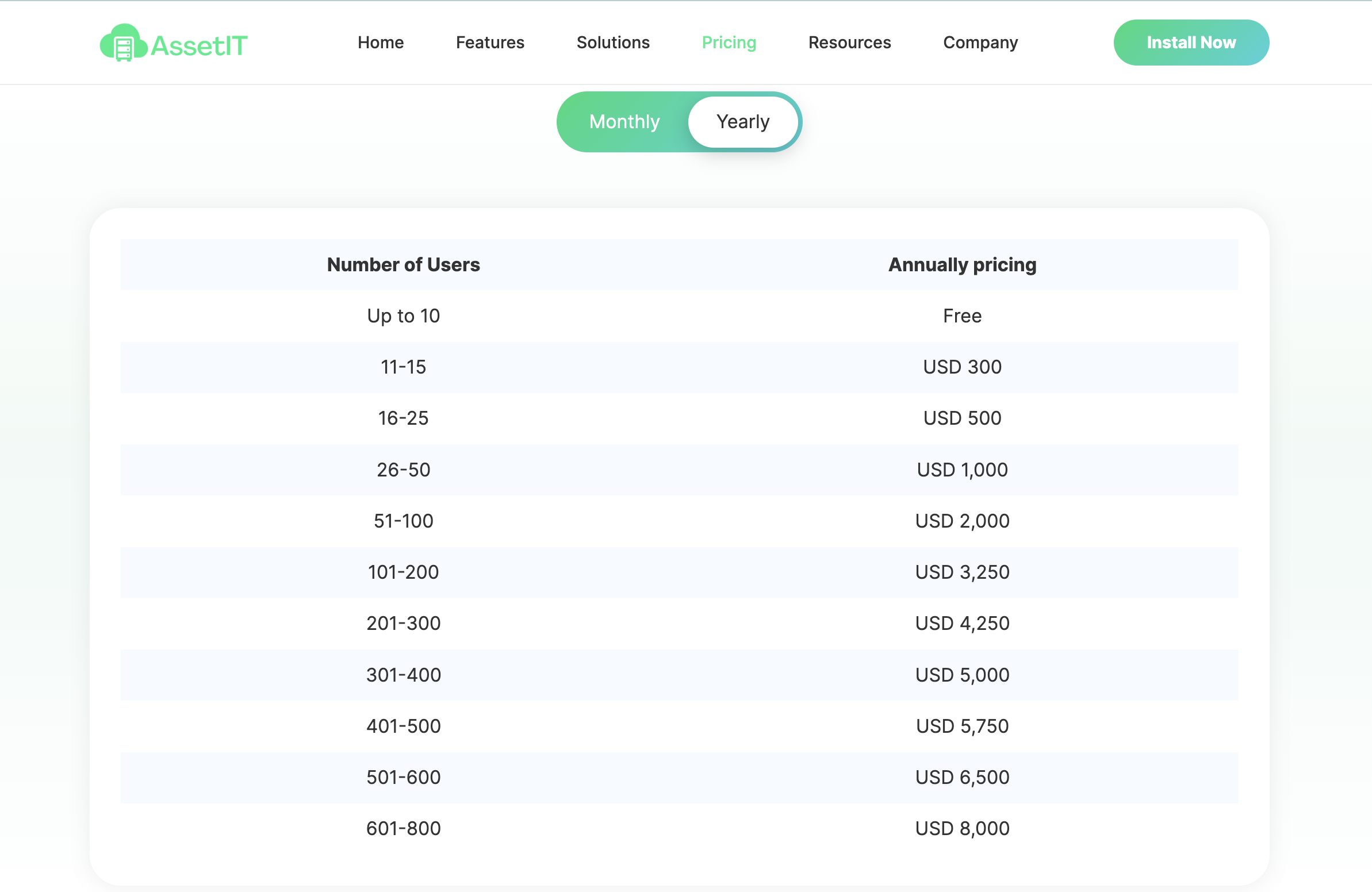Select the Up to 10 users row
The image size is (1372, 892).
click(x=403, y=316)
